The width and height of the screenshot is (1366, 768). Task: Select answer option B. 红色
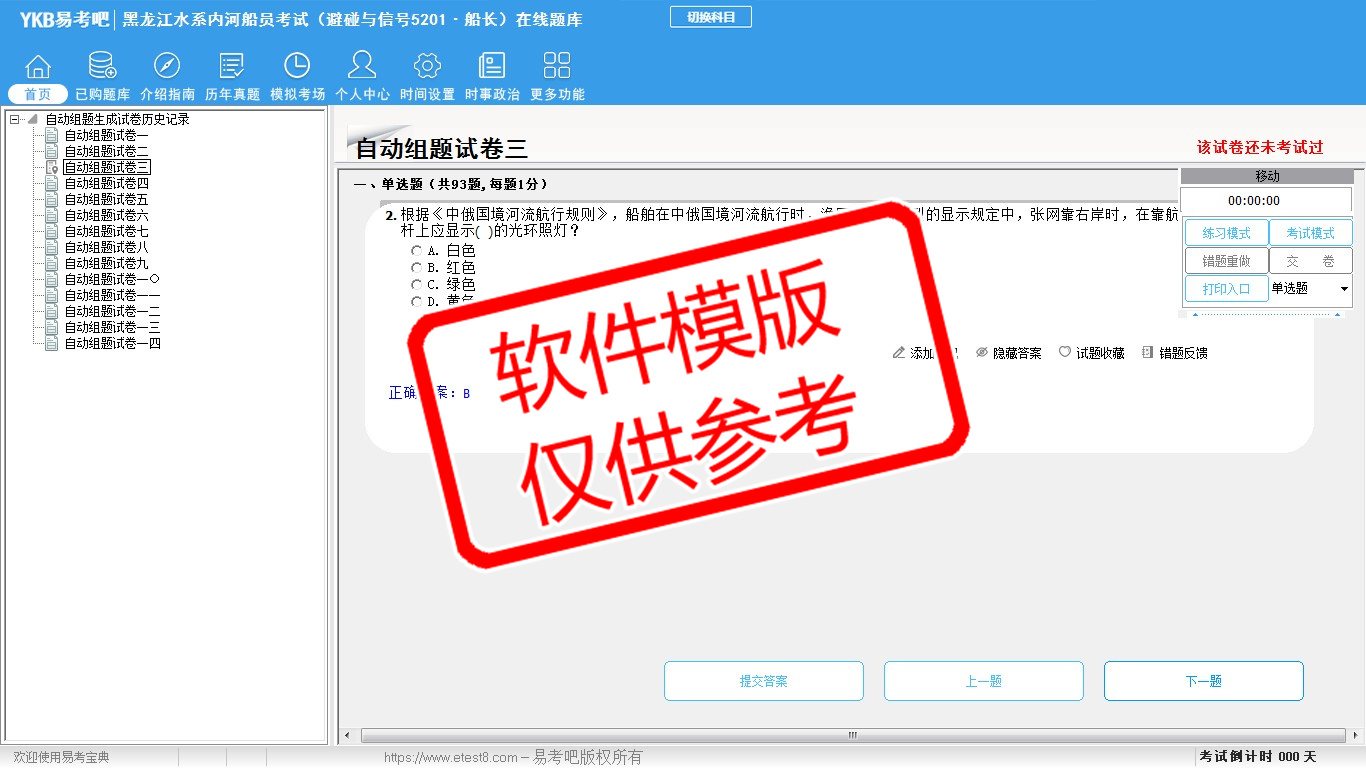417,268
